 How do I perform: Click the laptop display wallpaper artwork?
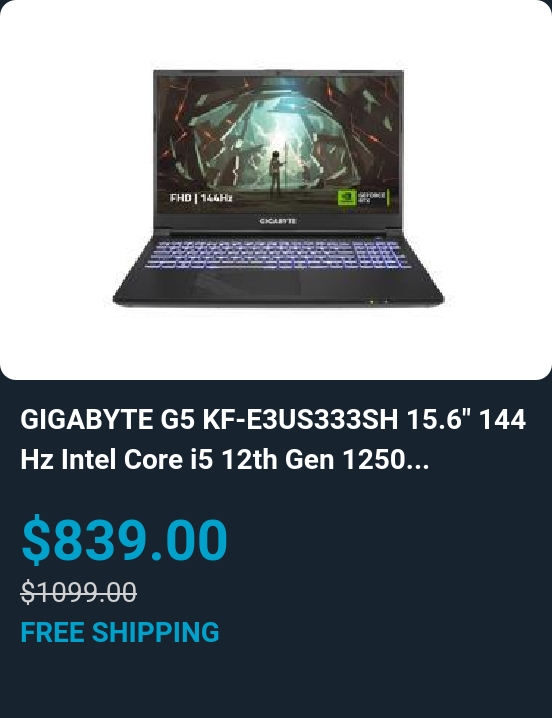click(x=278, y=144)
